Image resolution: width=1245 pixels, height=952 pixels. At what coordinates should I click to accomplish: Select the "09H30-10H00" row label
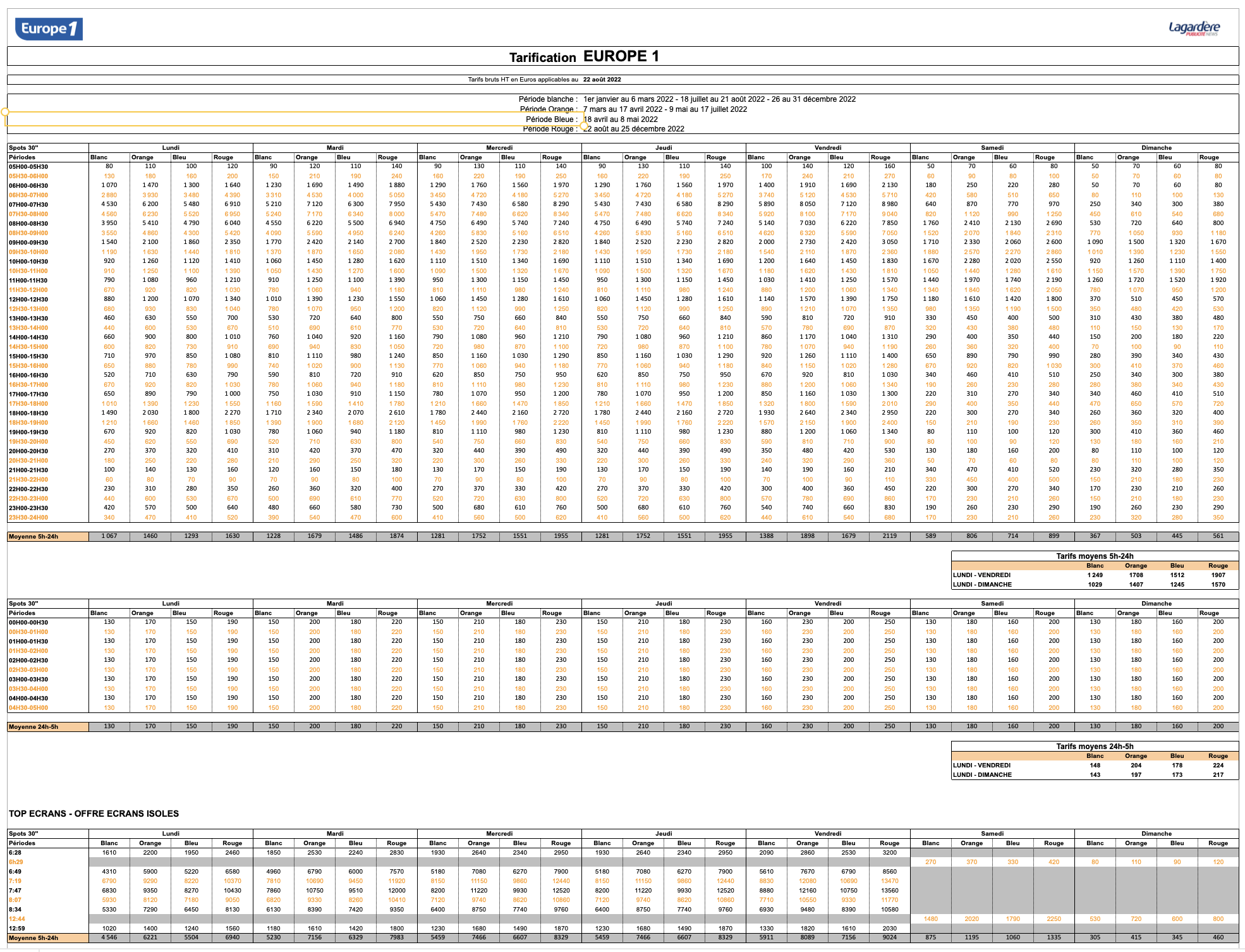pyautogui.click(x=28, y=252)
